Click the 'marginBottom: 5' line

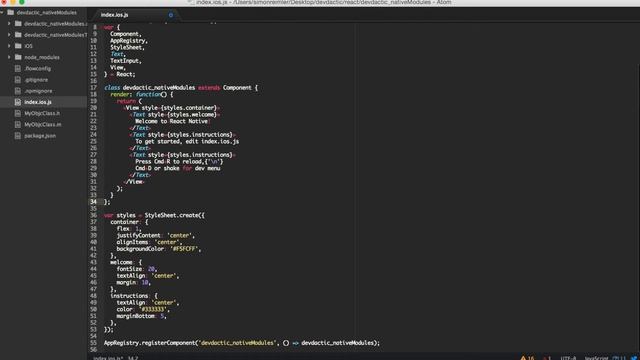click(141, 316)
